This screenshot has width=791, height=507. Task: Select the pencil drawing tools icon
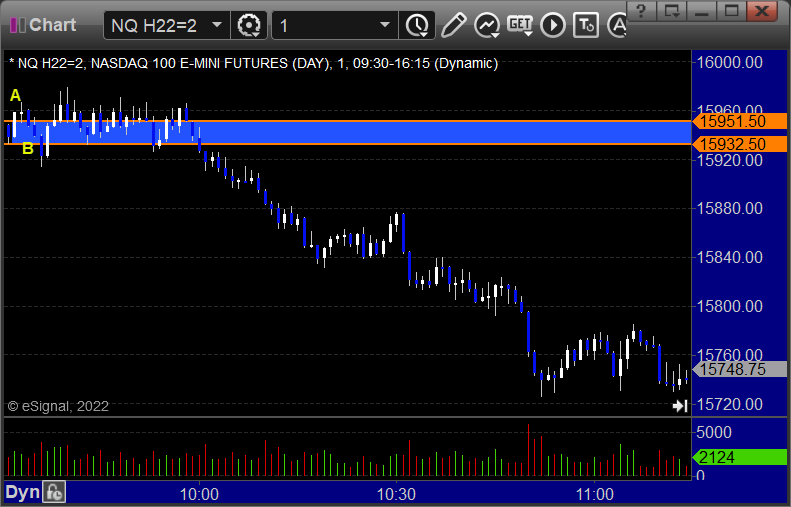[454, 25]
